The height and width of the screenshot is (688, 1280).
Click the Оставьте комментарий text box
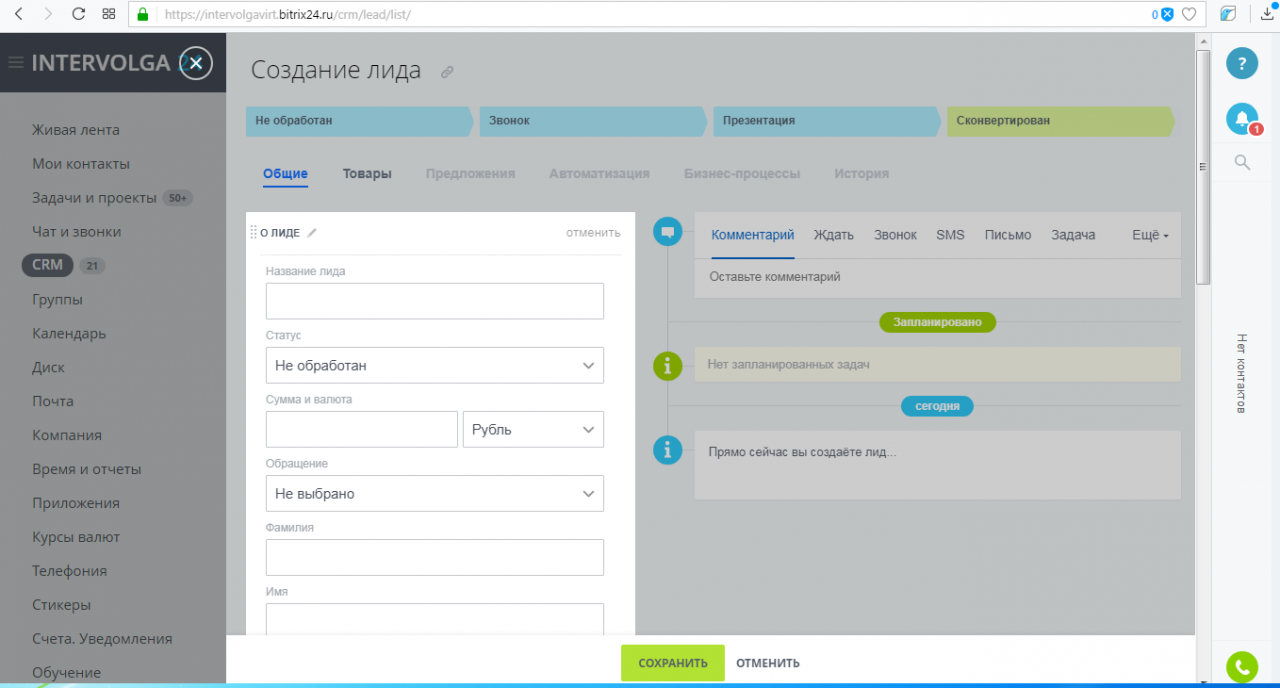click(x=938, y=277)
